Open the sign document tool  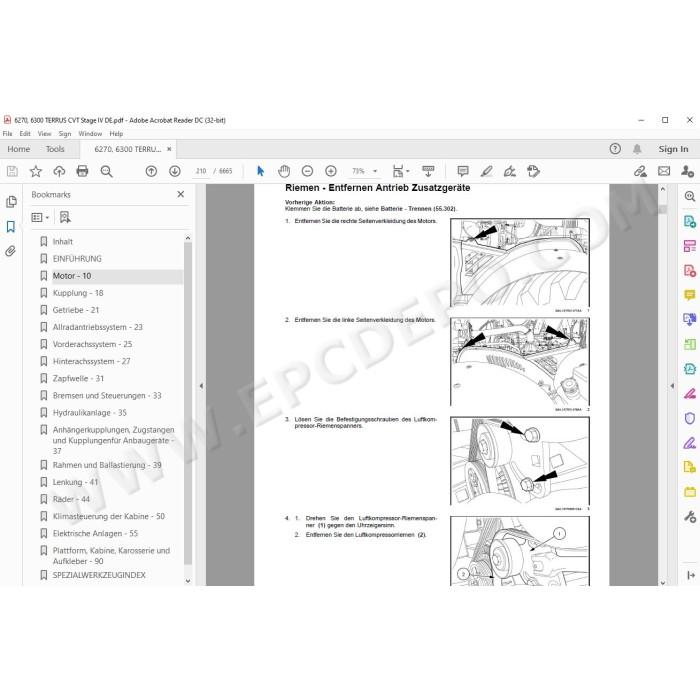510,171
